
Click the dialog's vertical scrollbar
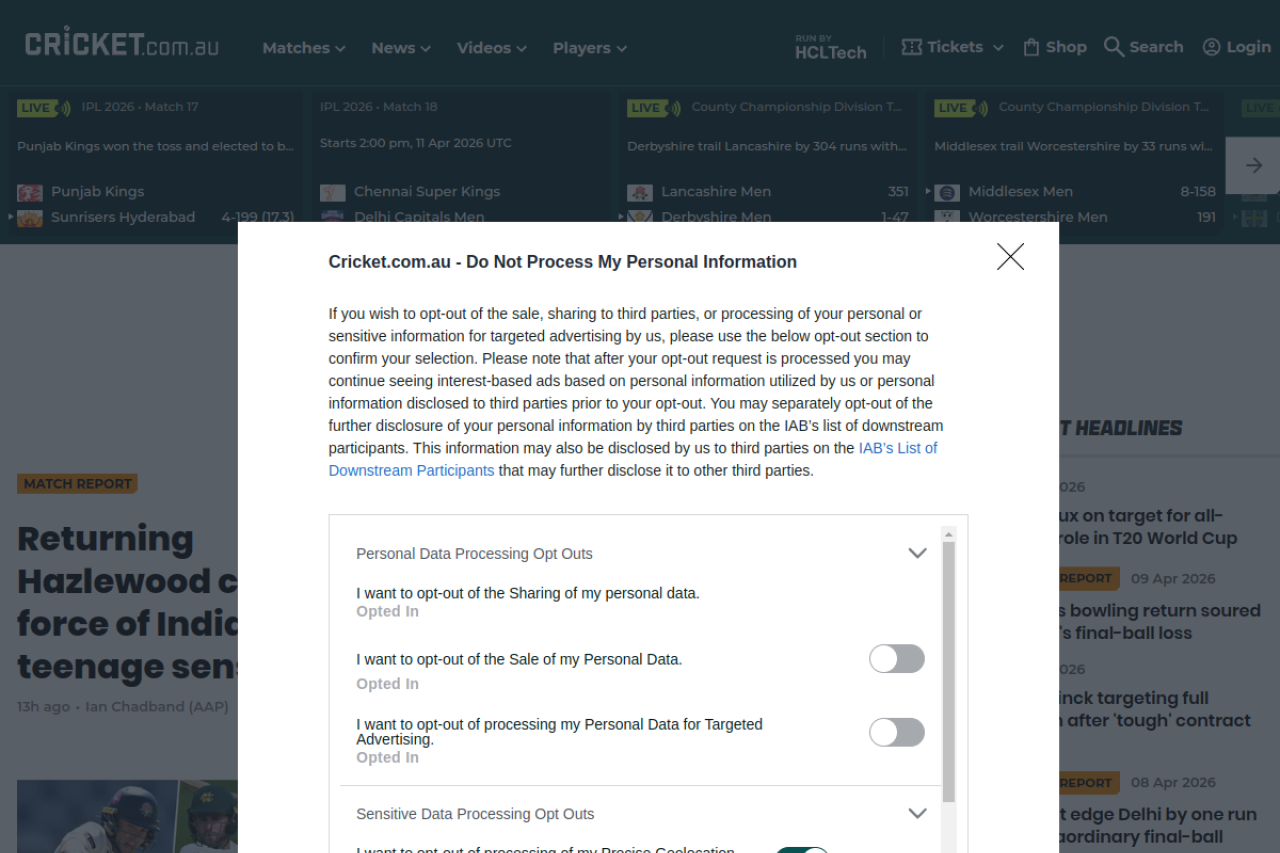pos(948,670)
